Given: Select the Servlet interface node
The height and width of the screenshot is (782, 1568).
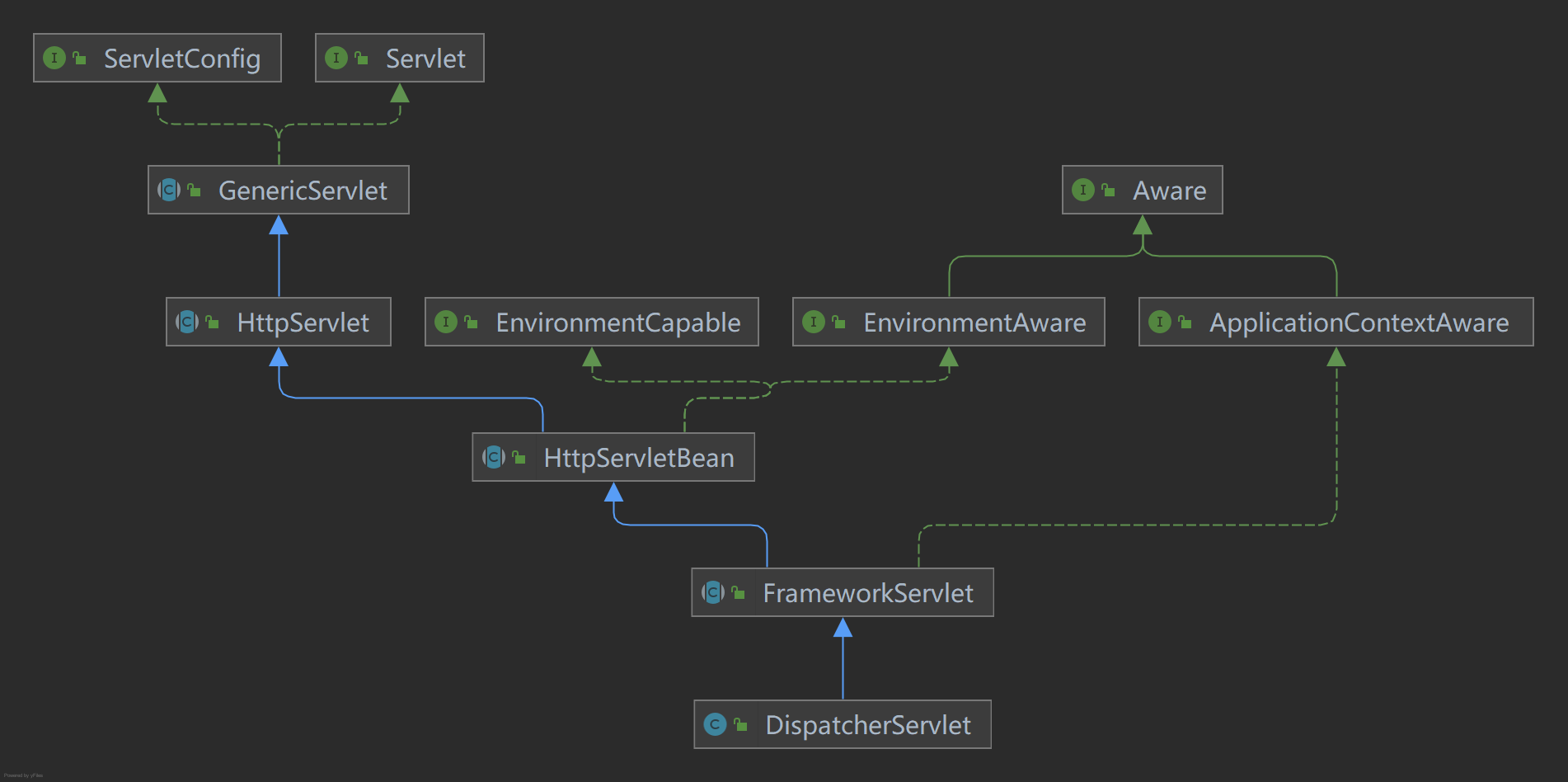Looking at the screenshot, I should coord(400,58).
